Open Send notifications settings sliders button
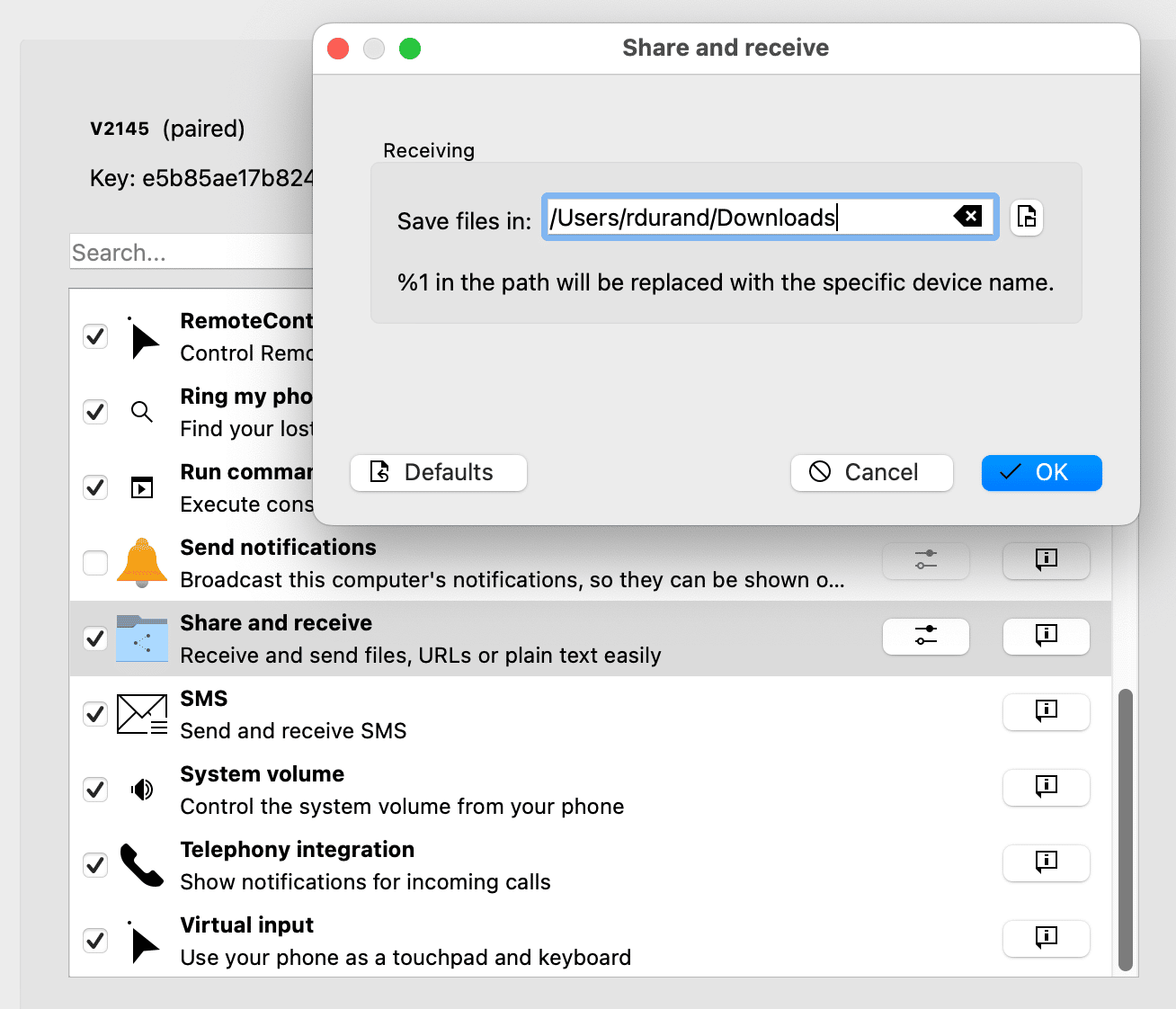Screen dimensions: 1176x1009 (925, 561)
